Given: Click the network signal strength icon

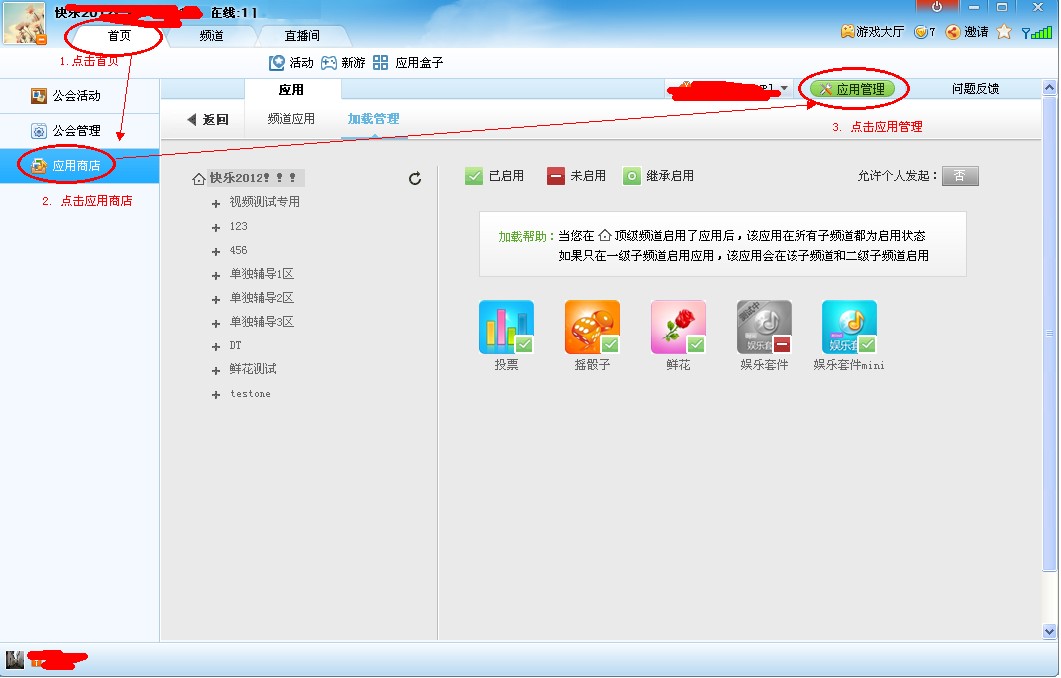Looking at the screenshot, I should 1037,32.
